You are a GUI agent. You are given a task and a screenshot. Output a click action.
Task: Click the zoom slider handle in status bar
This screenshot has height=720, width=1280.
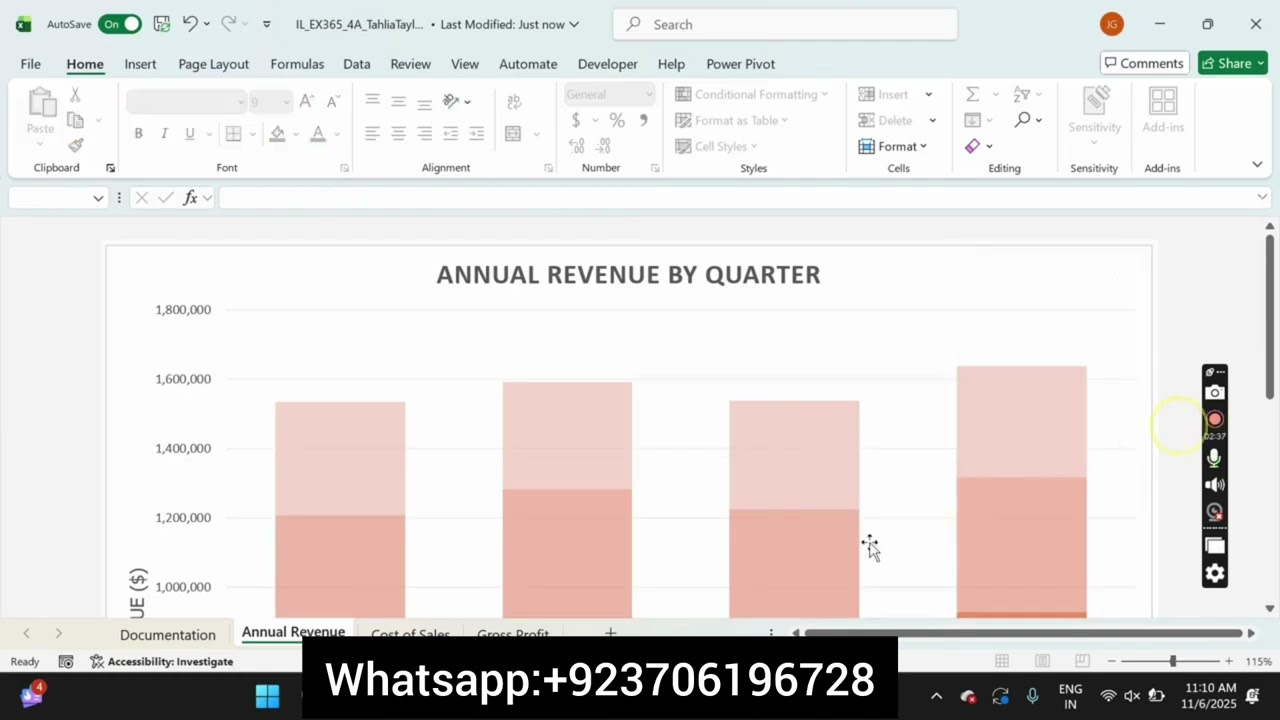[1173, 661]
